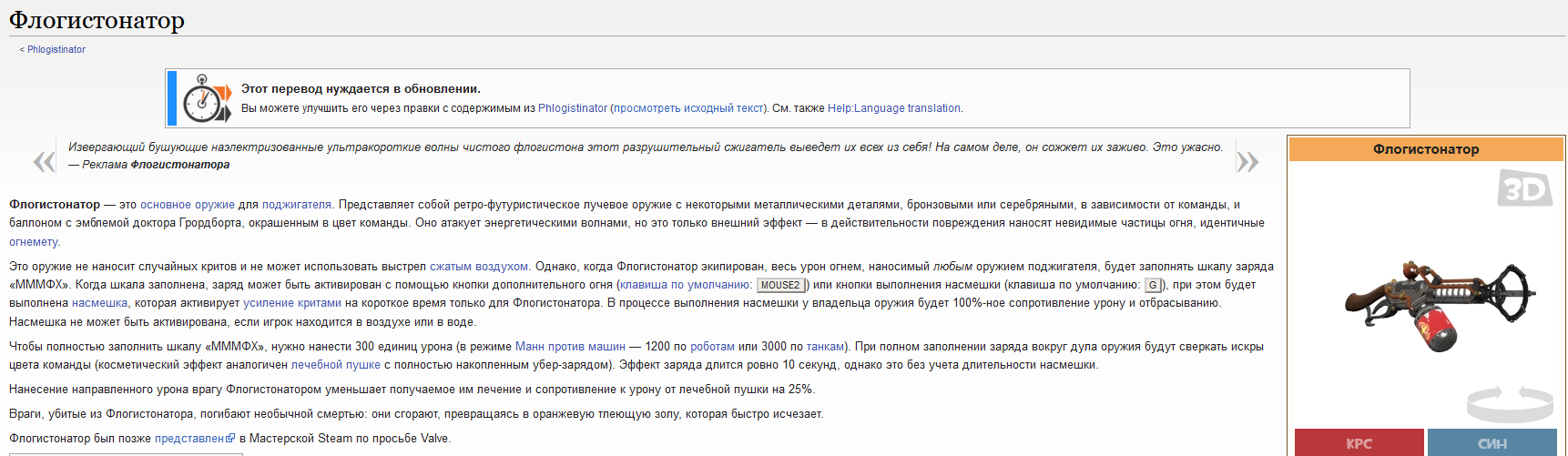1568x456 pixels.
Task: Click the stopwatch translation-update icon
Action: pyautogui.click(x=207, y=98)
